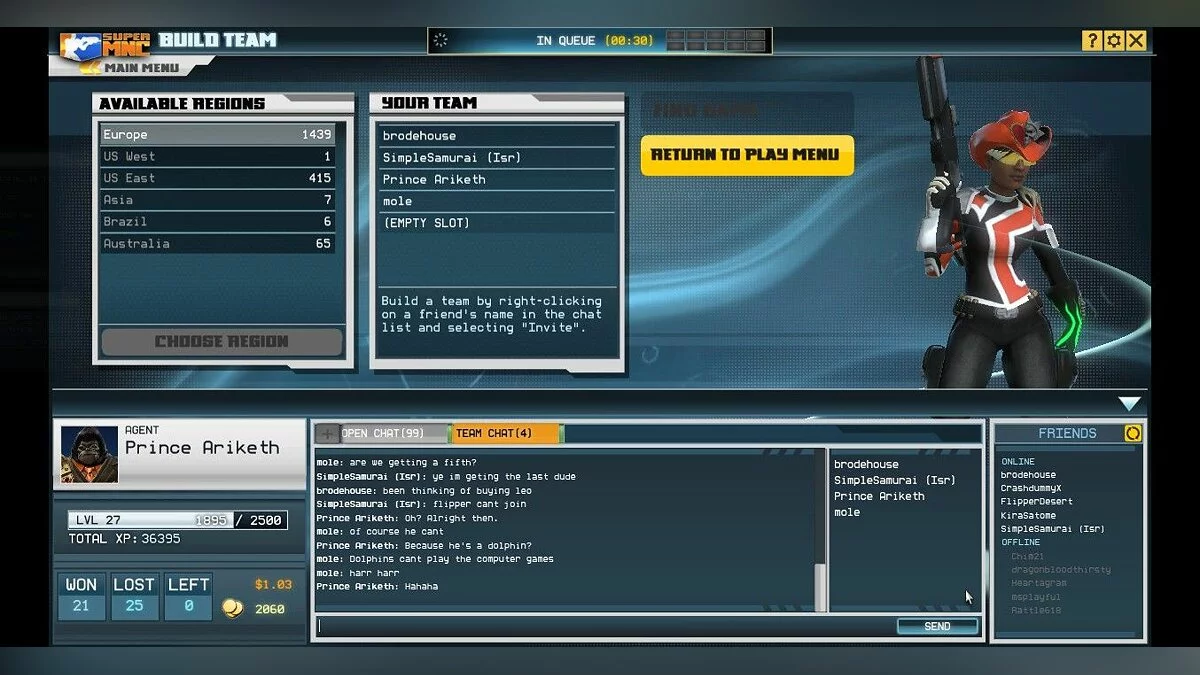Close game with X icon
The width and height of the screenshot is (1200, 675).
tap(1136, 40)
